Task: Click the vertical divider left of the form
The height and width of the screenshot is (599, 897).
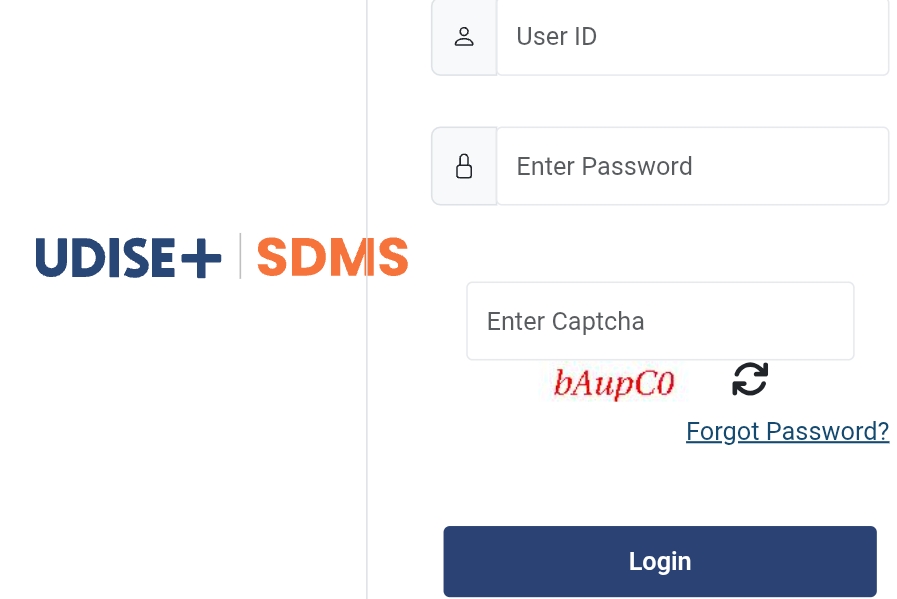Action: [x=367, y=450]
